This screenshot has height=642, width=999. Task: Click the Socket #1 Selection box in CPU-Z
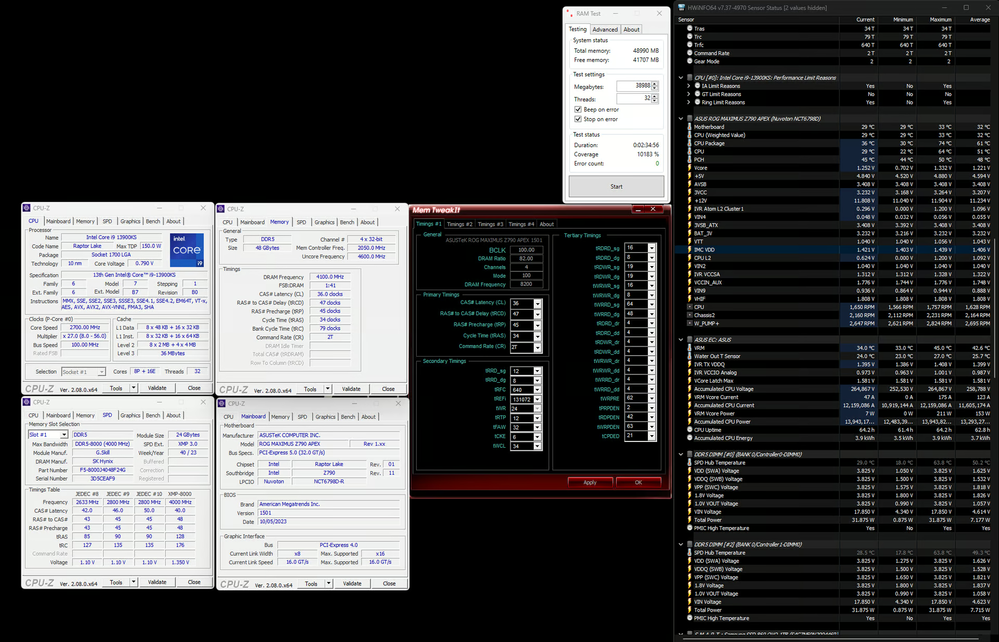tap(83, 371)
